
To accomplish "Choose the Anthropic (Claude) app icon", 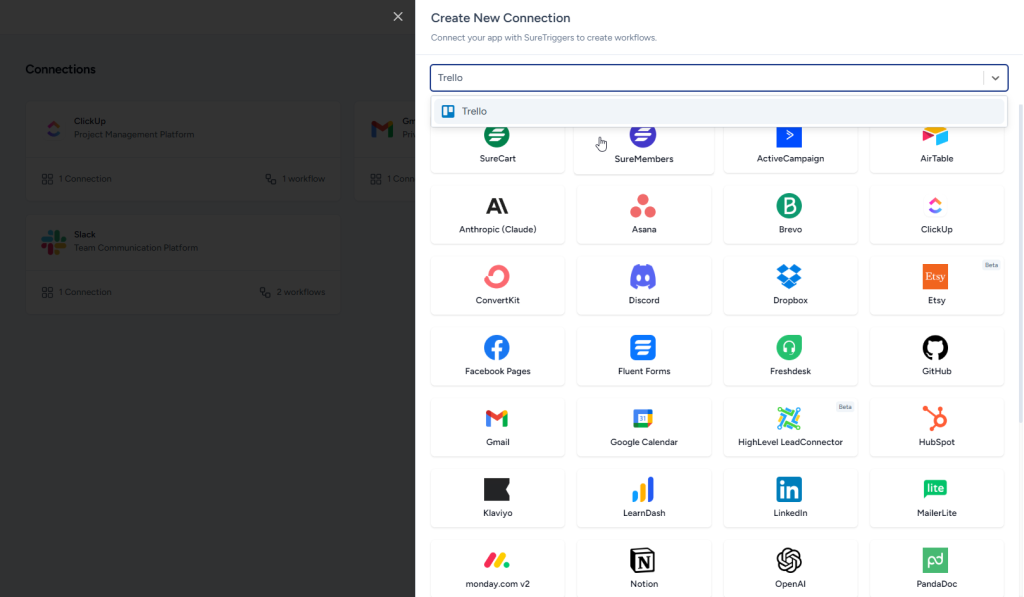I will [497, 206].
